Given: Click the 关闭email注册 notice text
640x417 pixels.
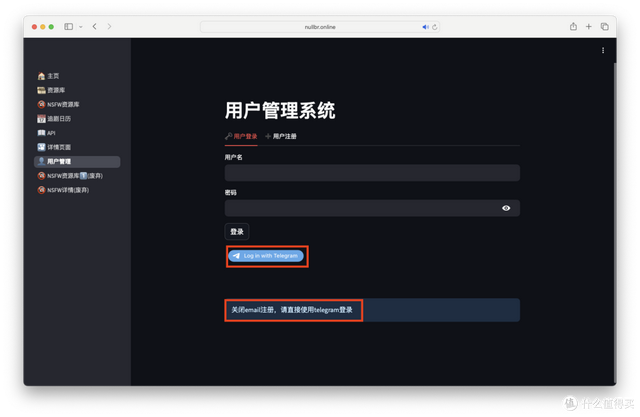Looking at the screenshot, I should 292,310.
